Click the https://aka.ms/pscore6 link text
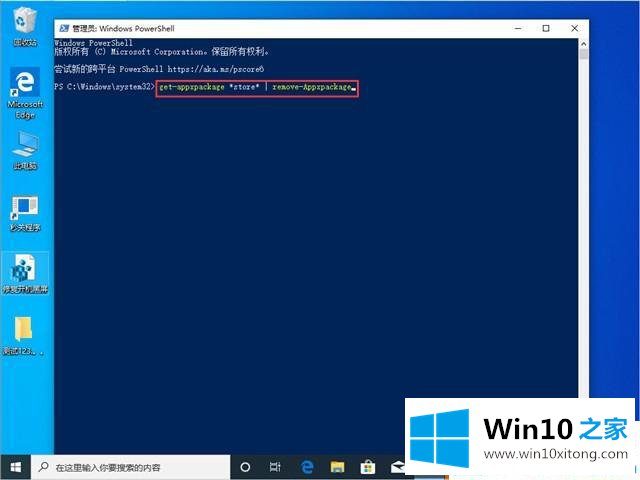Viewport: 640px width, 480px height. (x=216, y=69)
